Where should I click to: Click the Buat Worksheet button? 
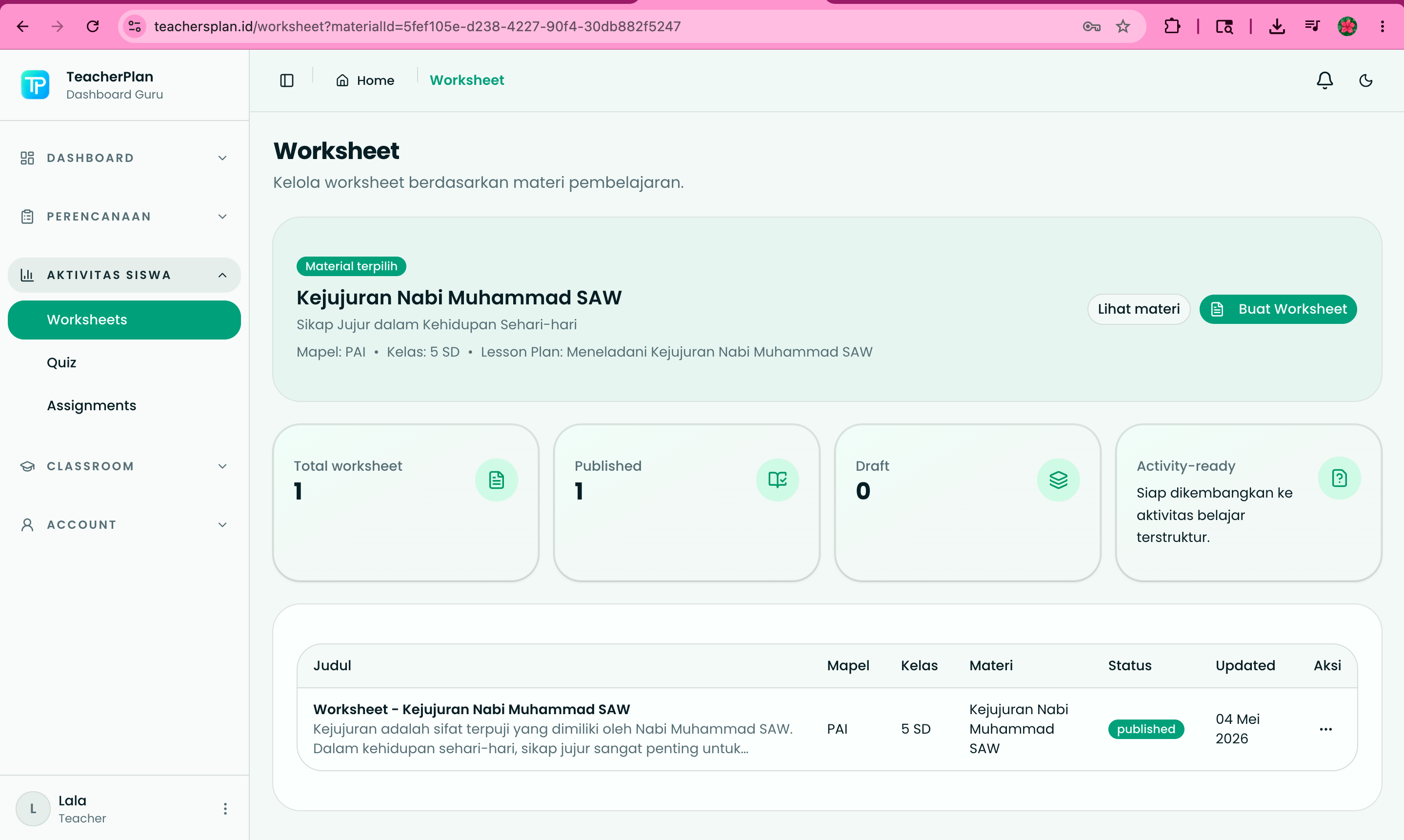(1278, 309)
